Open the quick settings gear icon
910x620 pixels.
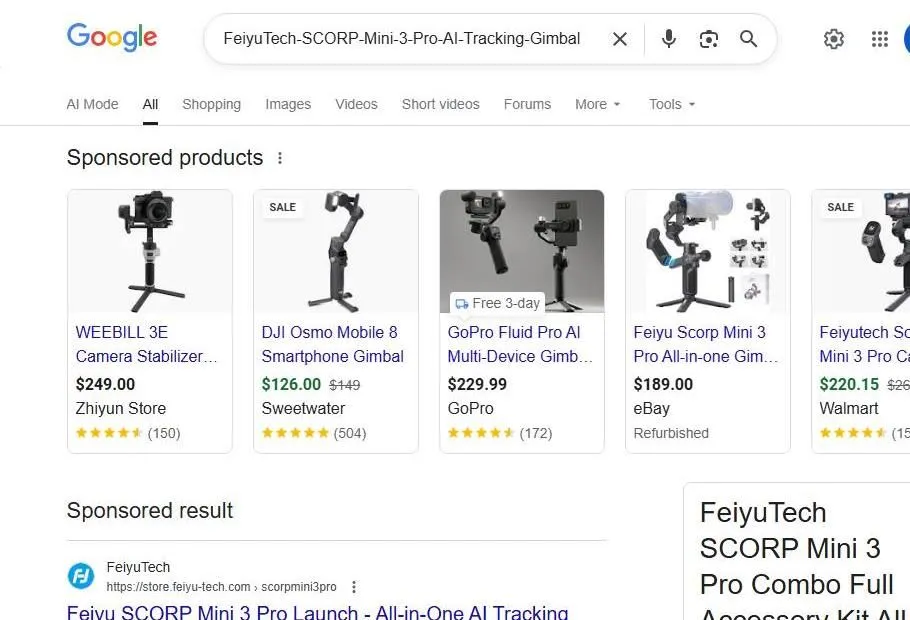tap(834, 39)
